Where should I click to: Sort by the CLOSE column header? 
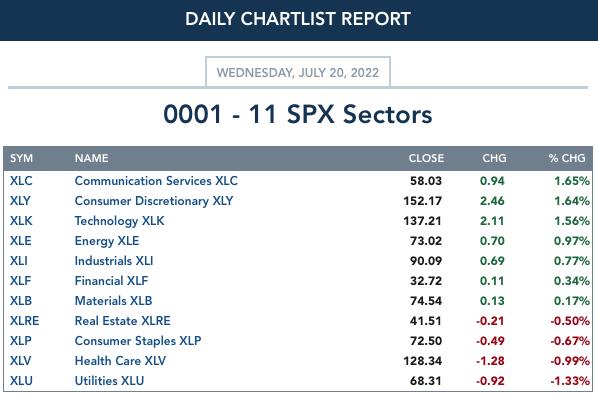(x=426, y=158)
